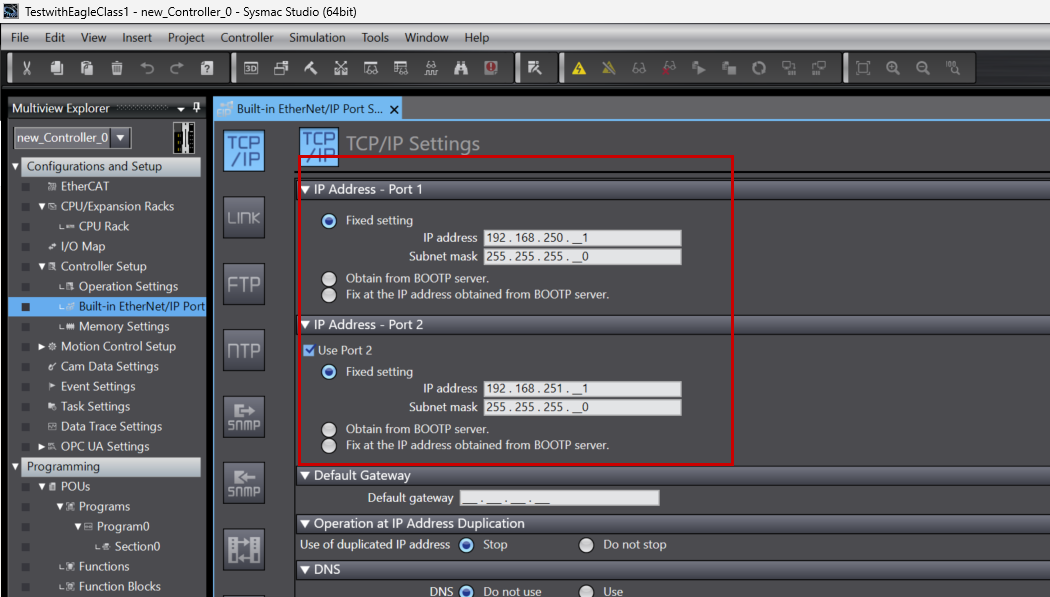Select Memory Settings tree item
The height and width of the screenshot is (597, 1050).
coord(124,327)
